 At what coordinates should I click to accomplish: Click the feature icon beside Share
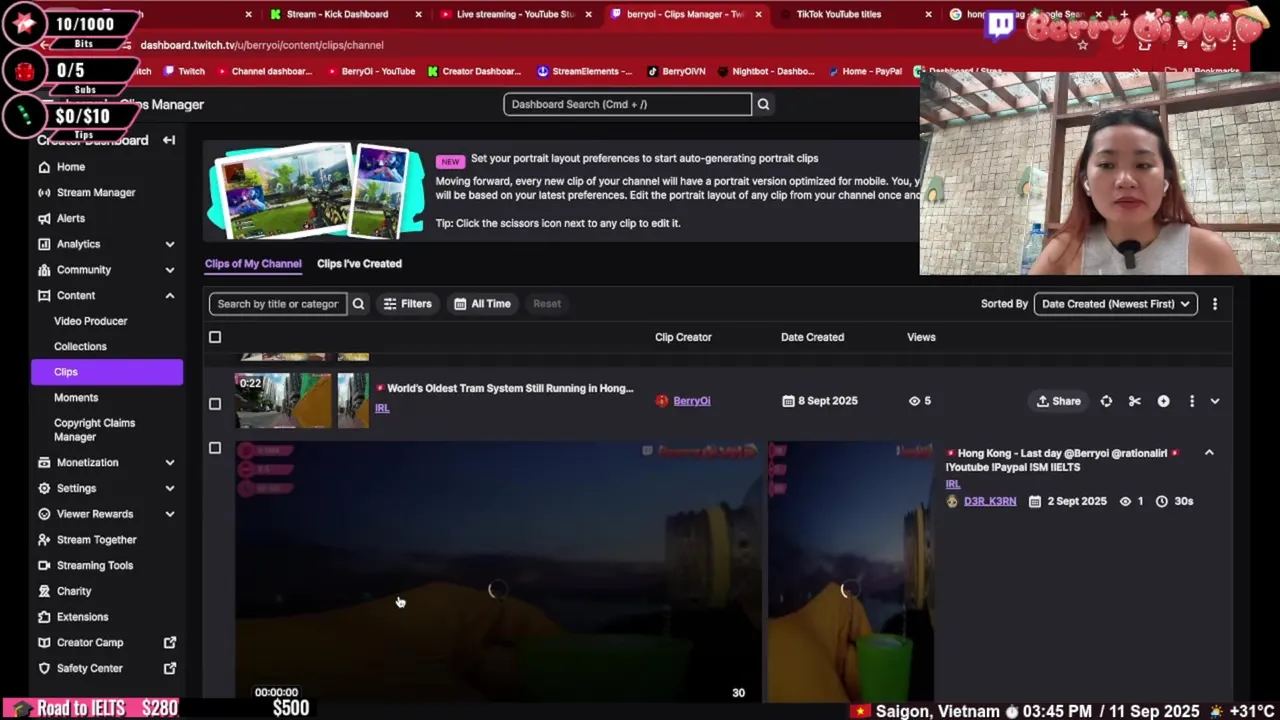click(1106, 401)
